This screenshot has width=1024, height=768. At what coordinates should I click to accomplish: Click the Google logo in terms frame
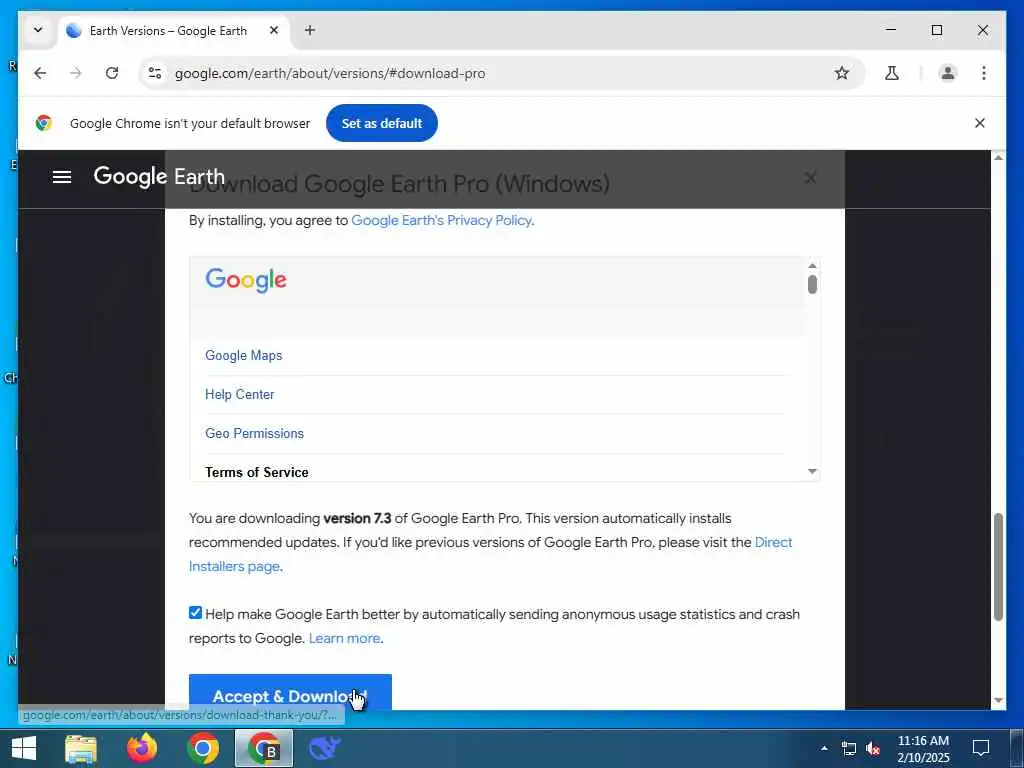pyautogui.click(x=246, y=280)
